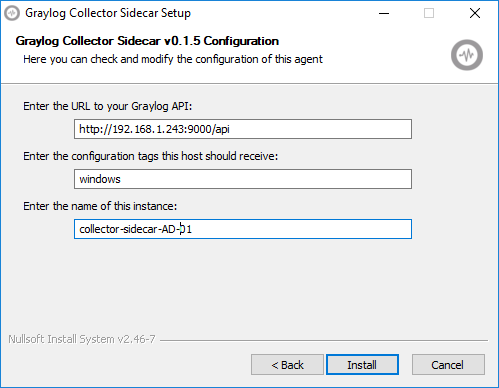The height and width of the screenshot is (388, 499).
Task: Click the maximize button in title bar
Action: tap(429, 13)
